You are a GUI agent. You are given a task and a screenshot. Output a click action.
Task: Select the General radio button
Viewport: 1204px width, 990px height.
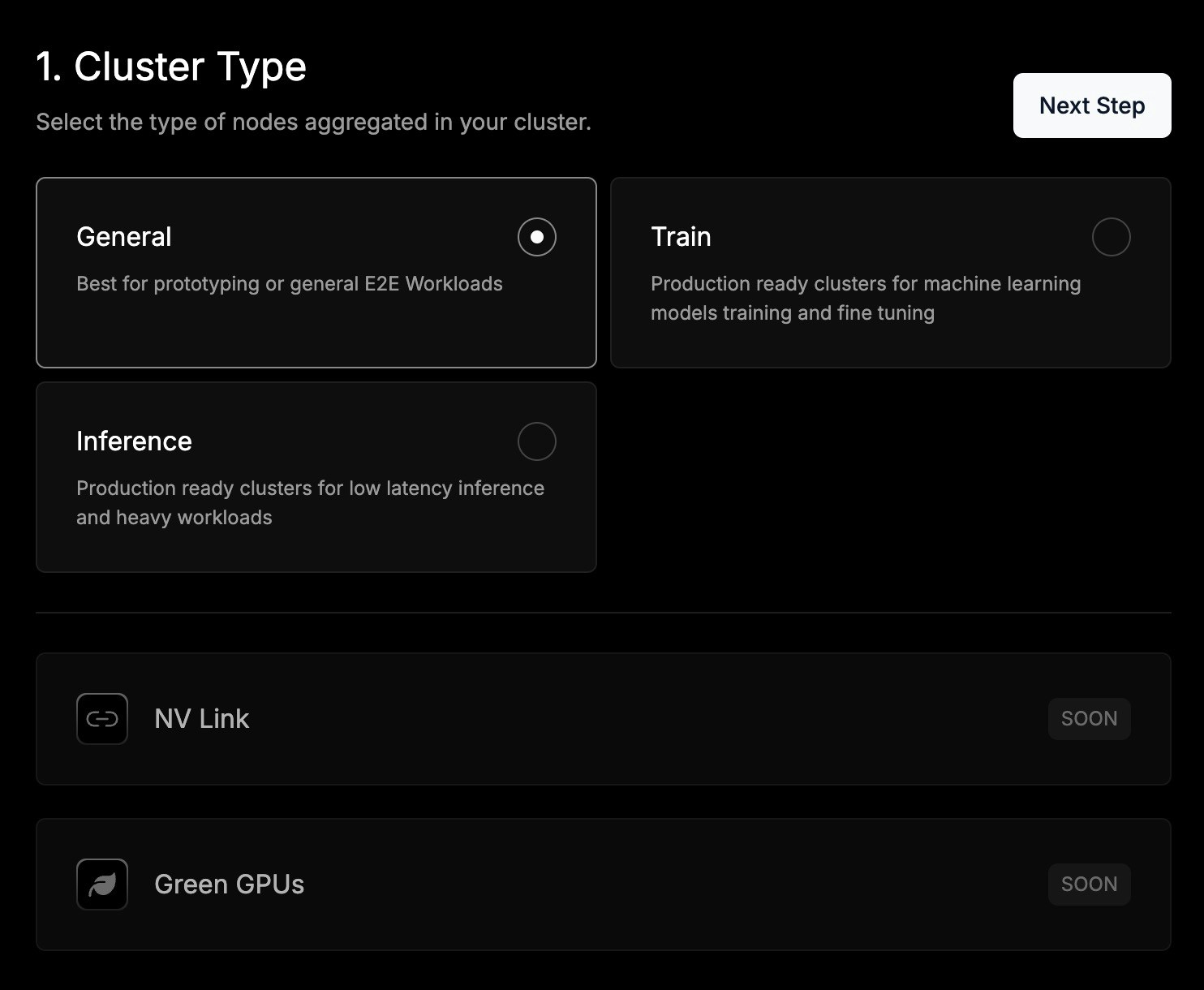click(x=537, y=237)
